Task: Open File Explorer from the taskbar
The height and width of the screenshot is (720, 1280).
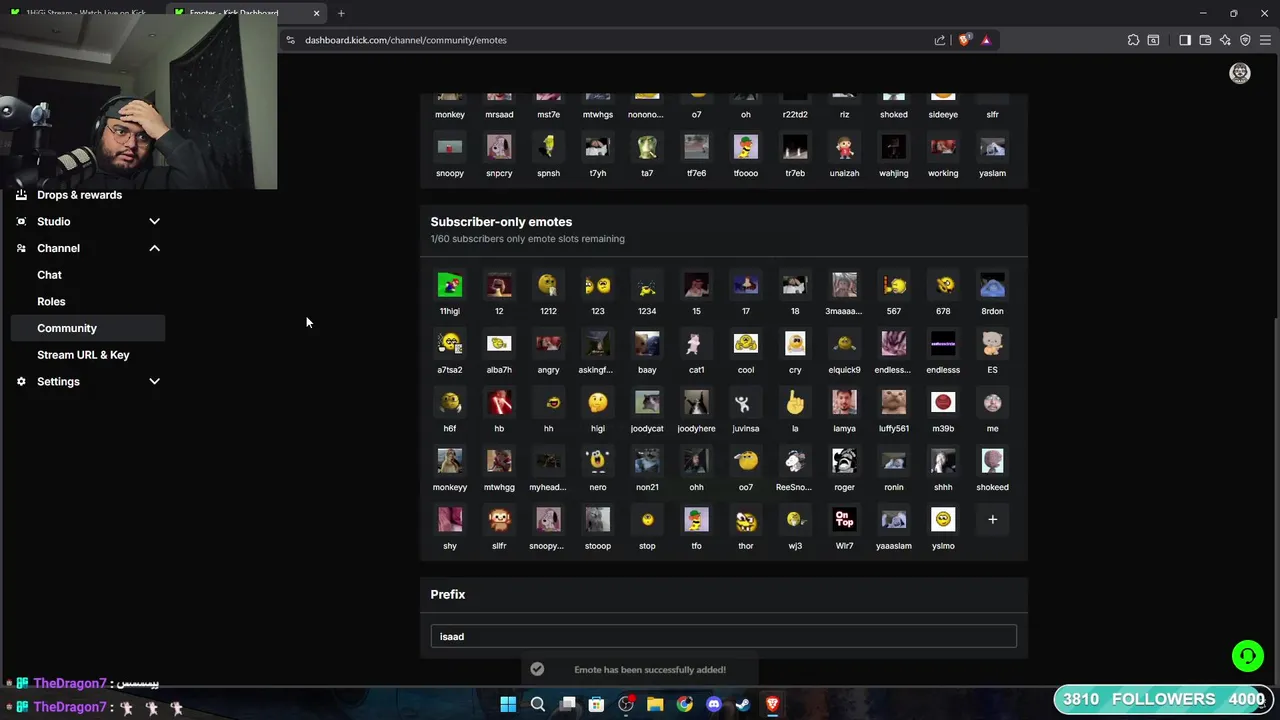Action: click(x=655, y=704)
